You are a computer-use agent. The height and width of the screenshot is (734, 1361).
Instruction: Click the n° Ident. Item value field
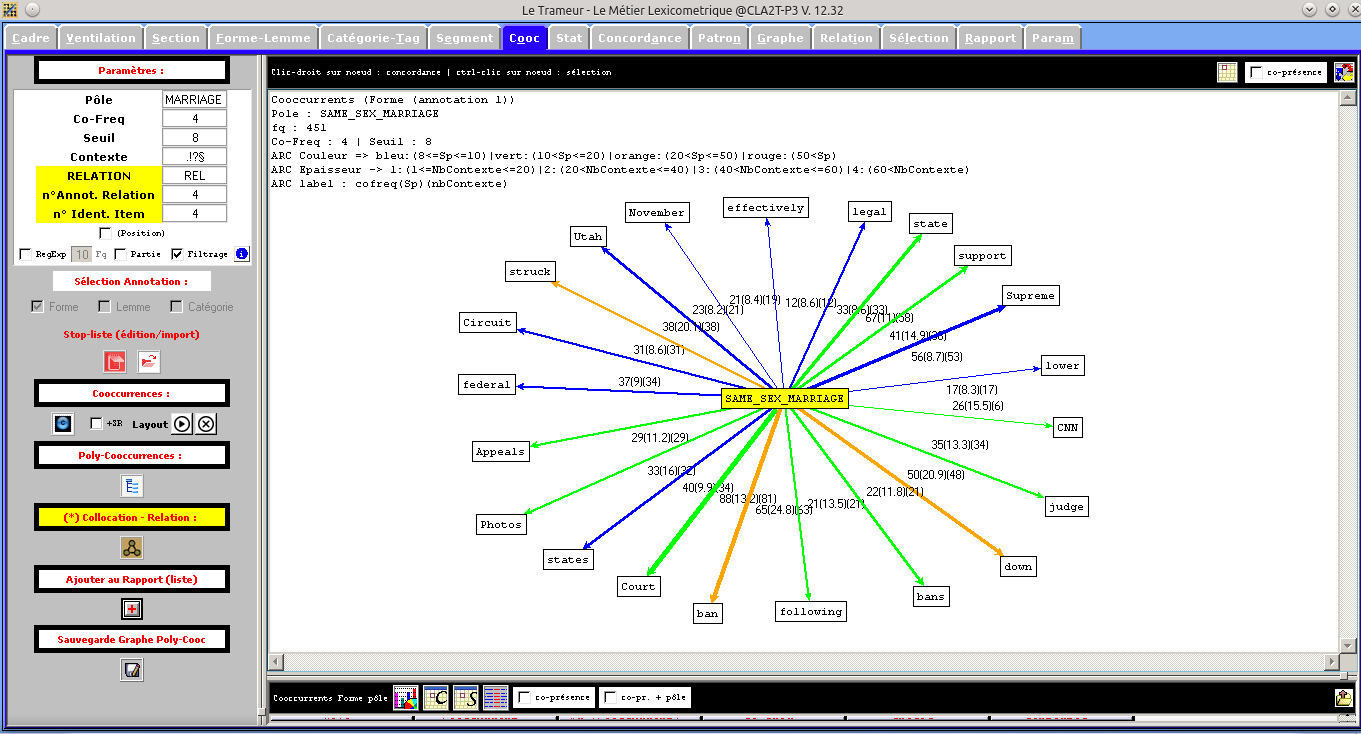pyautogui.click(x=194, y=214)
